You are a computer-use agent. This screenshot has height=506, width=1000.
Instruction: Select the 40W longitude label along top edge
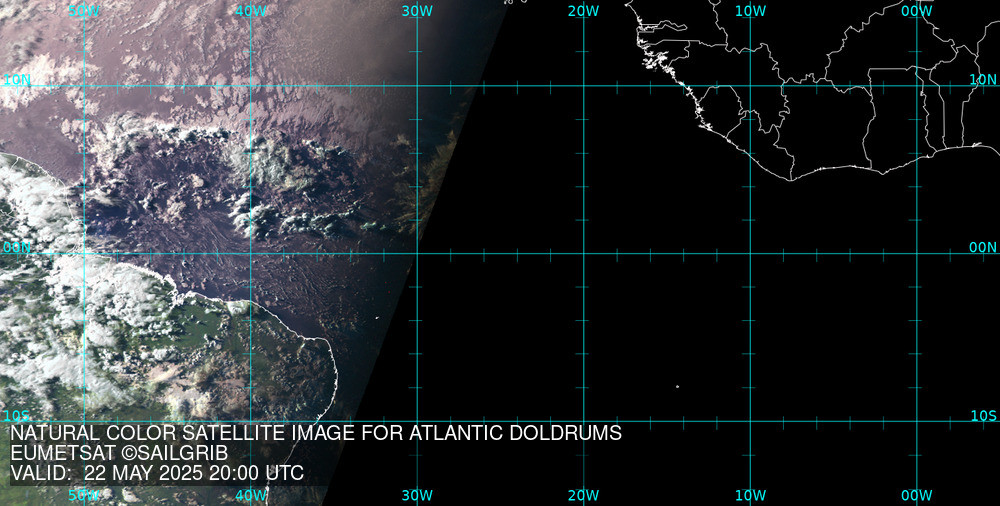pyautogui.click(x=251, y=11)
